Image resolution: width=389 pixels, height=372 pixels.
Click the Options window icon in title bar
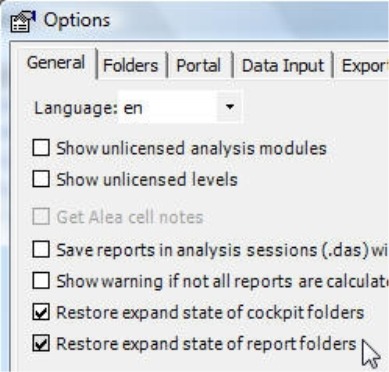tap(23, 21)
